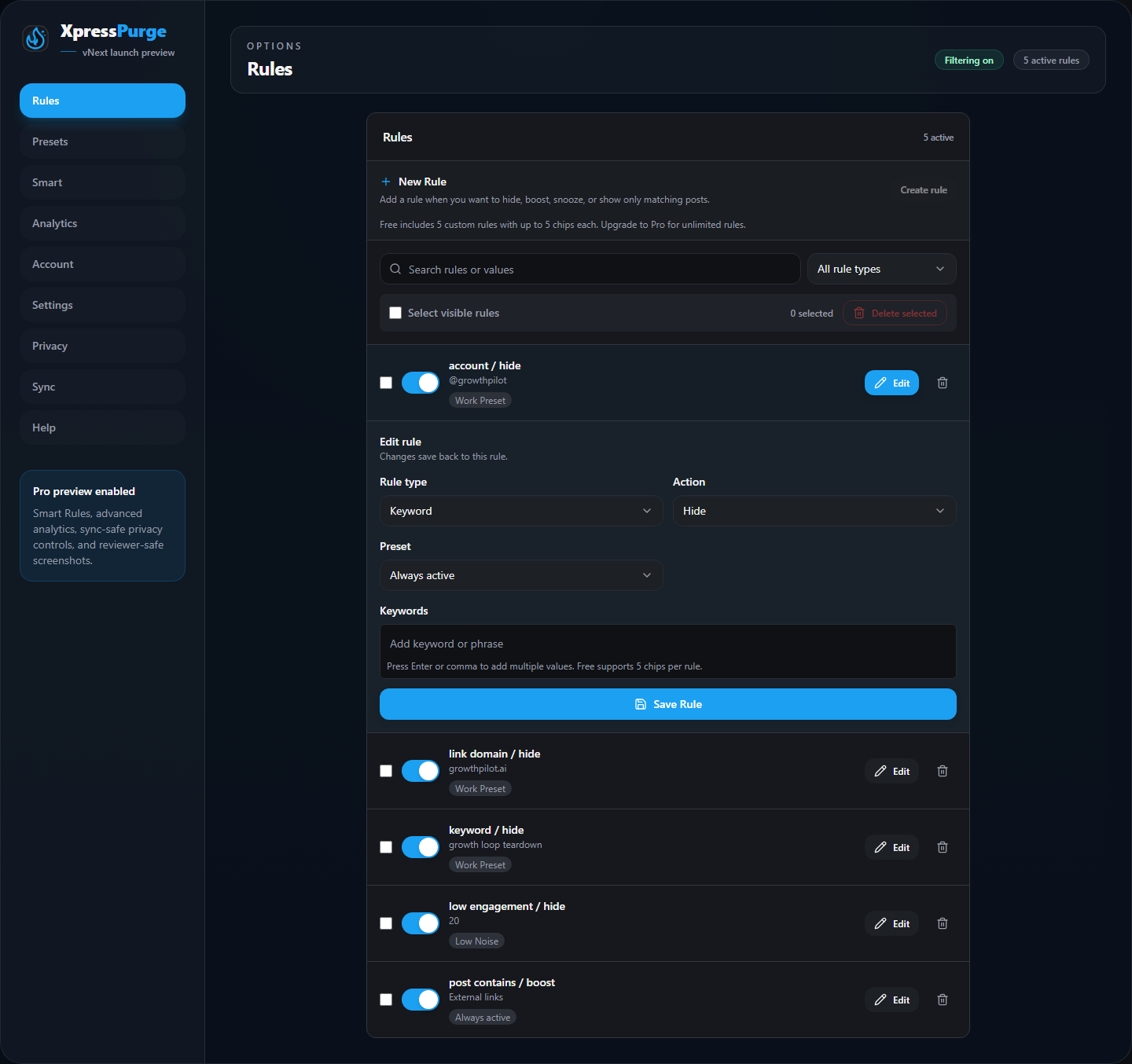The height and width of the screenshot is (1064, 1132).
Task: Click the Create rule button
Action: [924, 190]
